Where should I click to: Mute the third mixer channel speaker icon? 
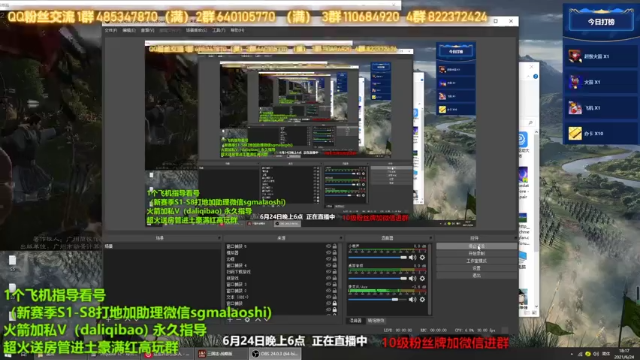413,300
